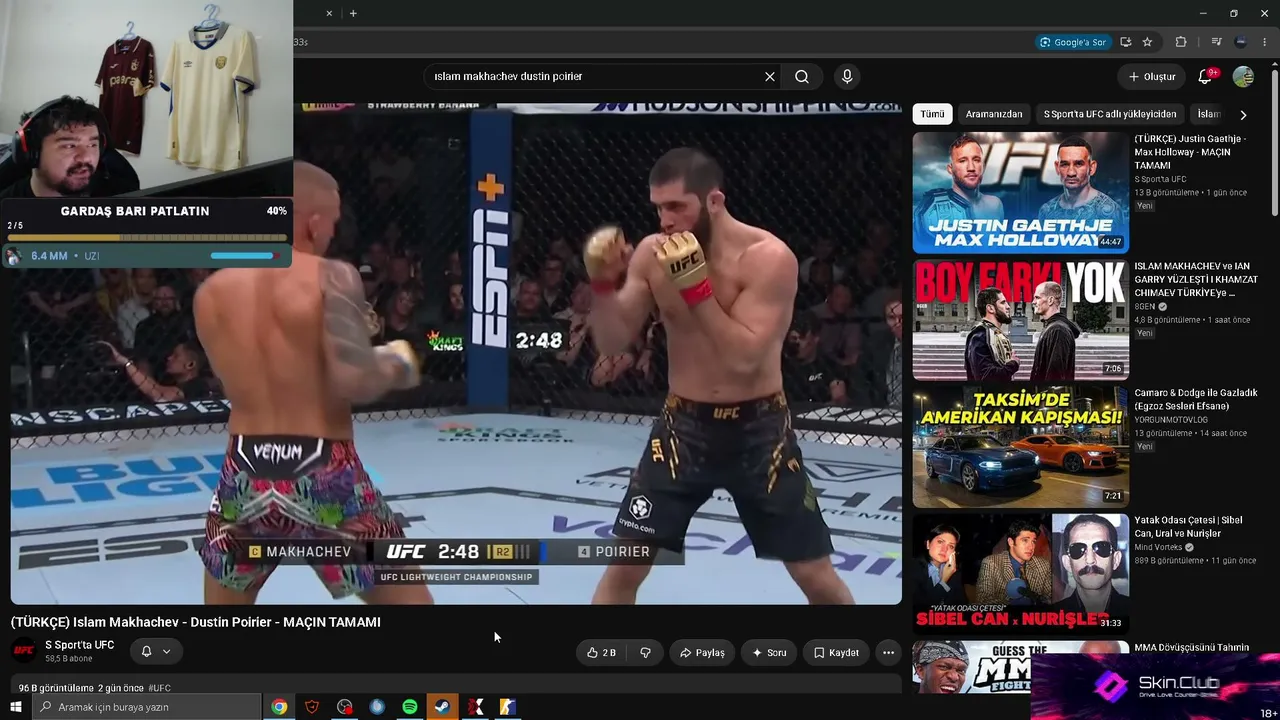Open the Counter-Strike icon in taskbar

coord(507,707)
